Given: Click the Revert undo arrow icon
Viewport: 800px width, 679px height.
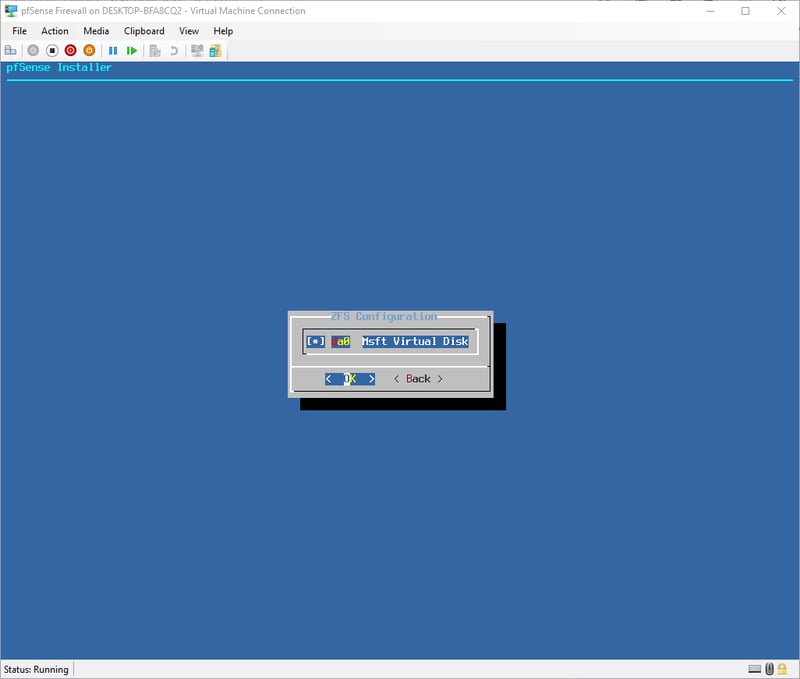Looking at the screenshot, I should pyautogui.click(x=174, y=50).
